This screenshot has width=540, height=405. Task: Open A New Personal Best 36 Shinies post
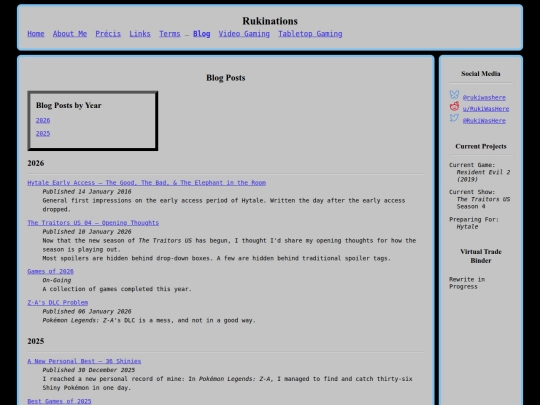point(84,361)
